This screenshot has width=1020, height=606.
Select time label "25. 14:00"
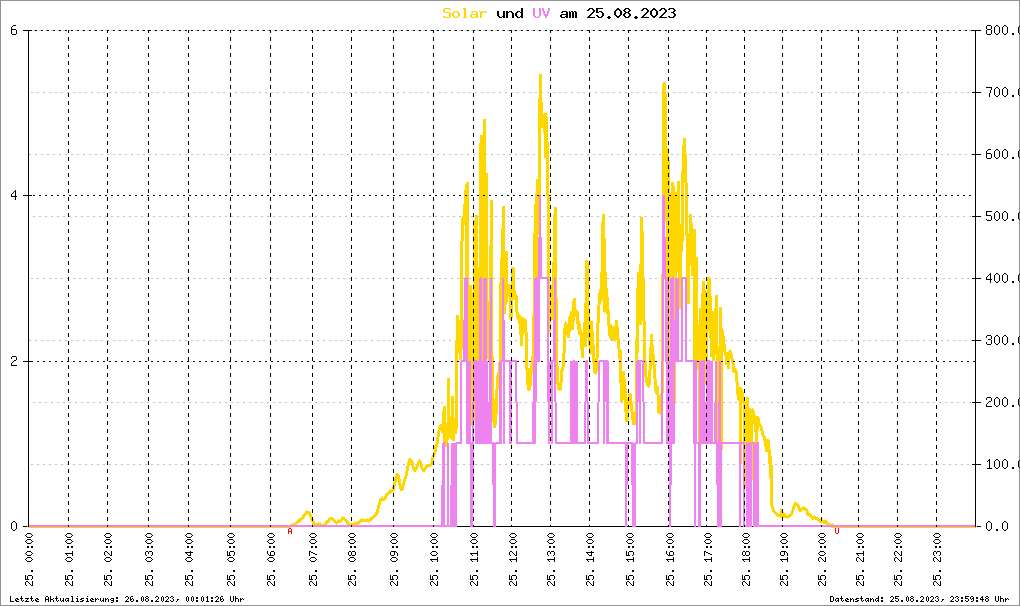click(590, 560)
